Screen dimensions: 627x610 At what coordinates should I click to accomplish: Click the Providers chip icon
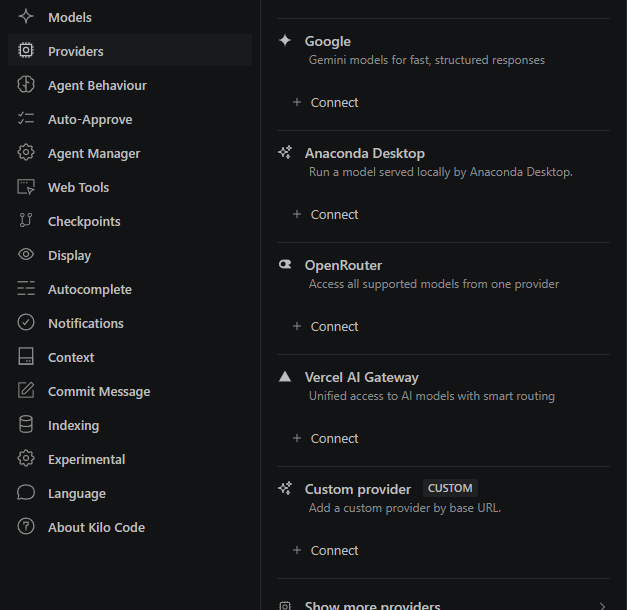click(x=26, y=50)
